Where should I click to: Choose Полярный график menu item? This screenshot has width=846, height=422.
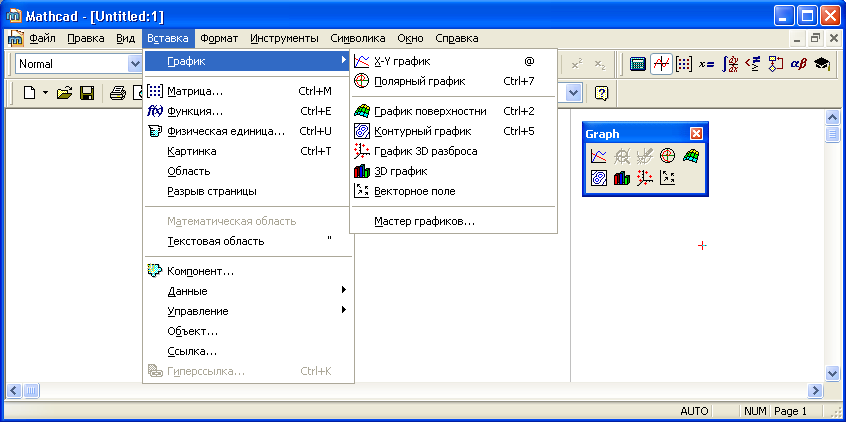click(453, 81)
